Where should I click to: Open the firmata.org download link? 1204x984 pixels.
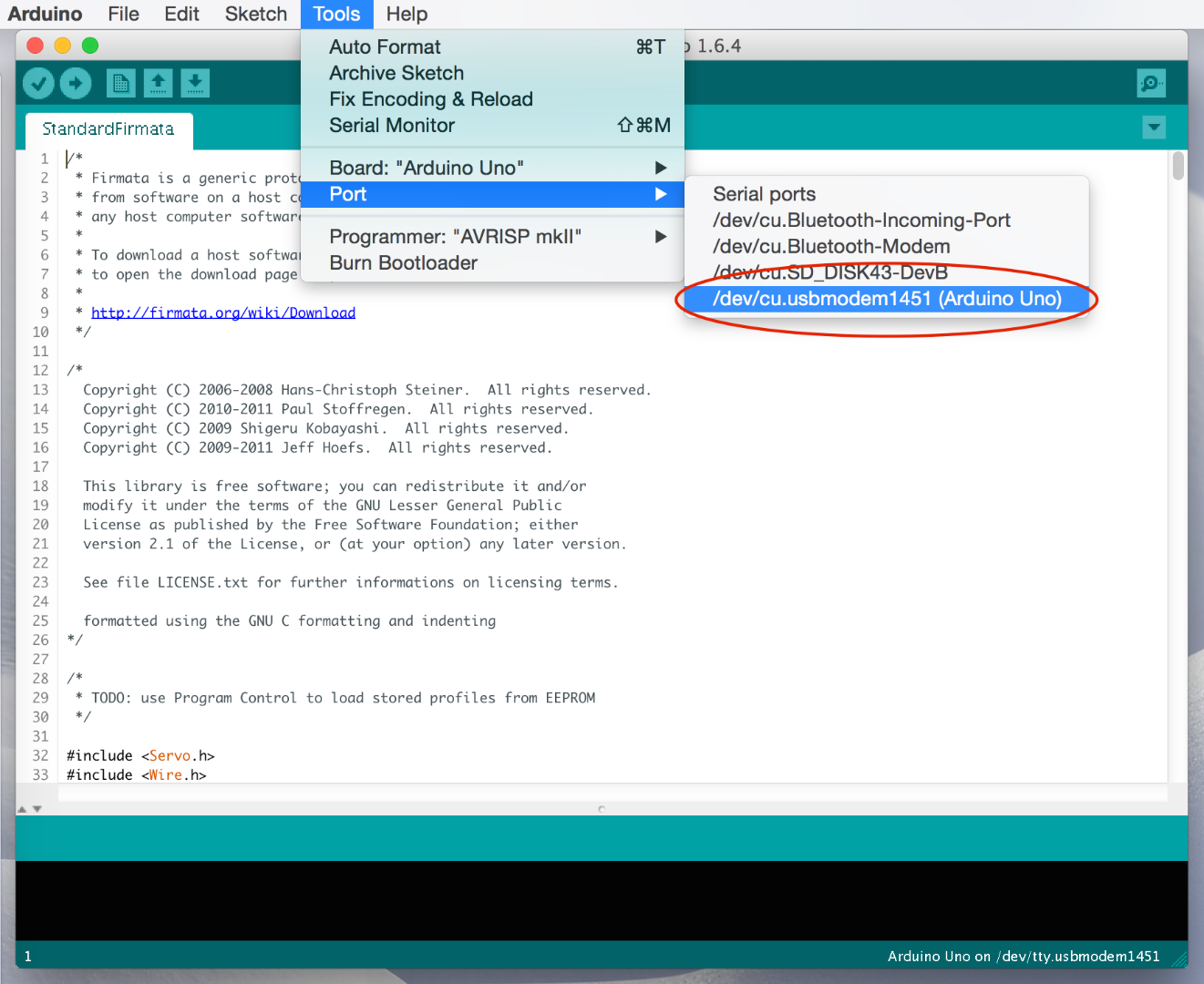222,312
